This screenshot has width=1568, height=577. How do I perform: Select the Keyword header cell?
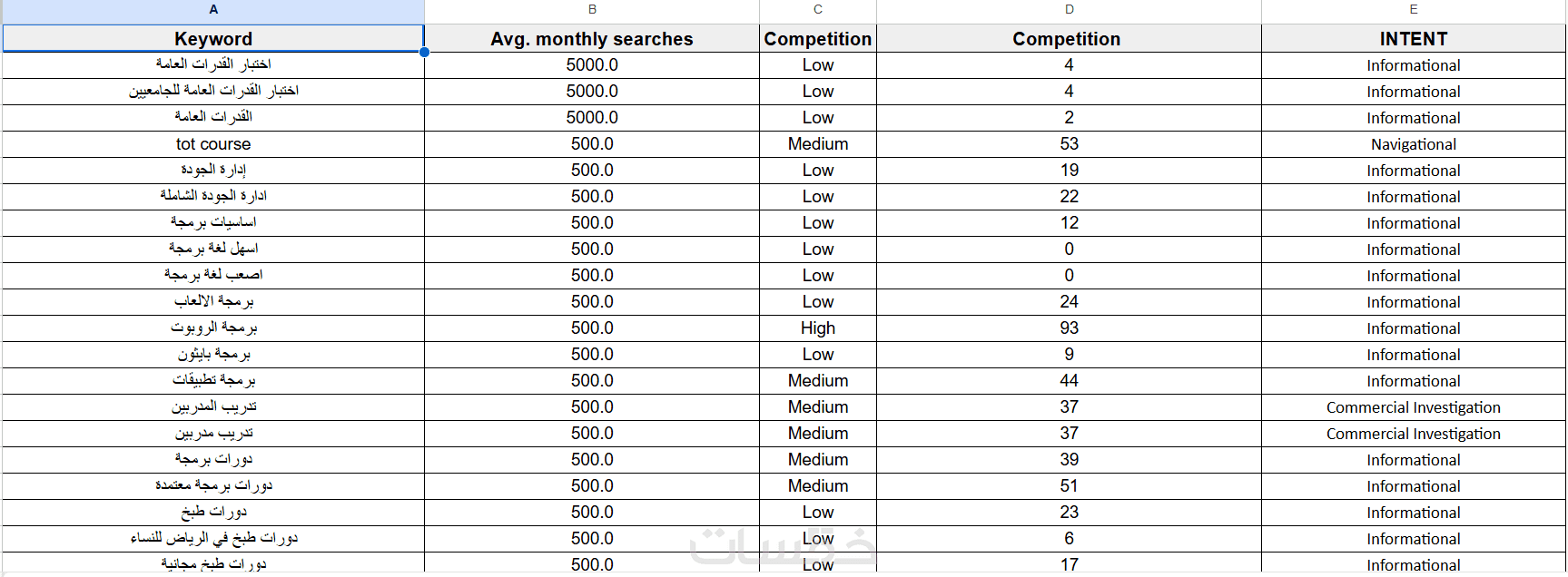tap(213, 39)
